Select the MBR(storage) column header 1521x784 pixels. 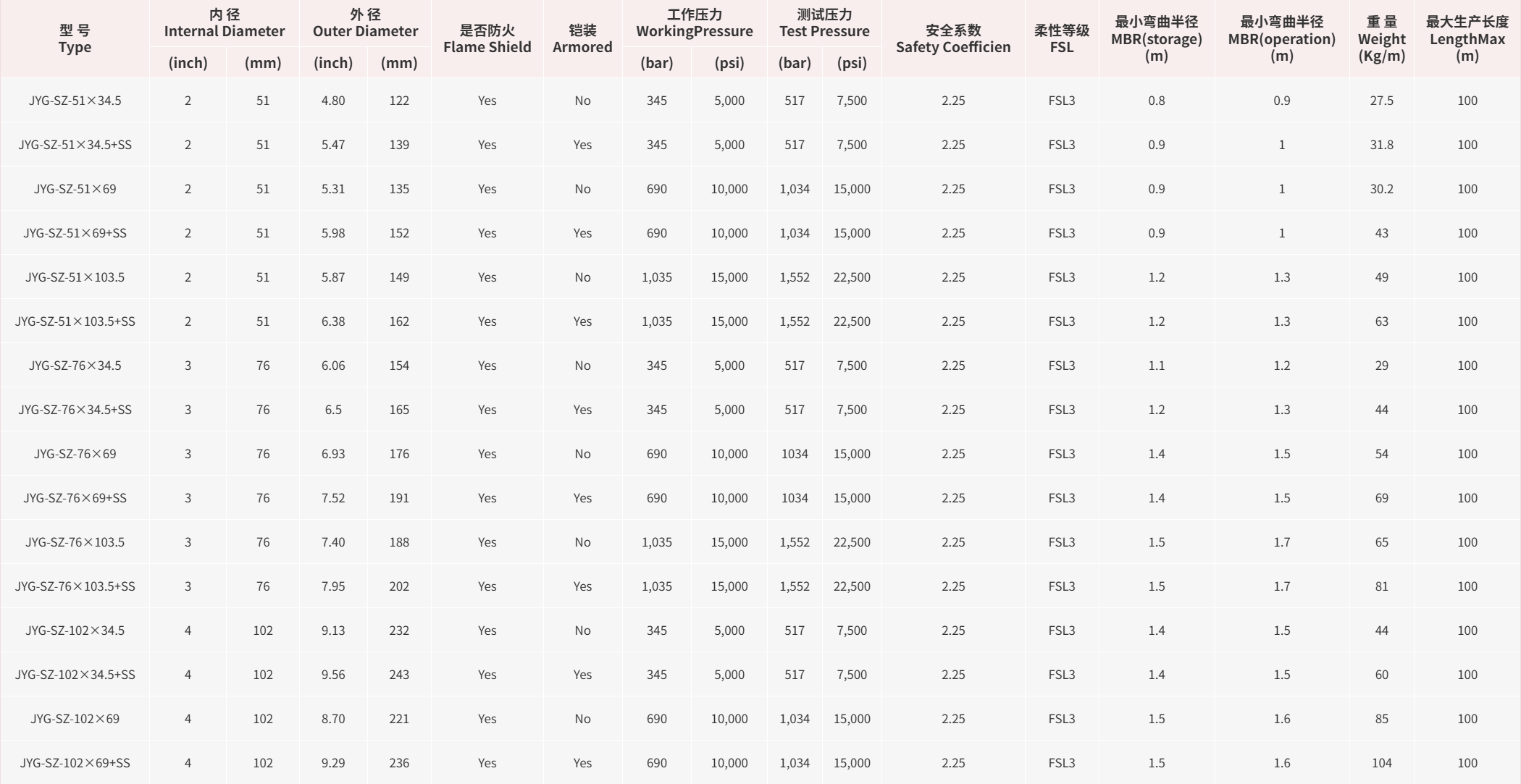pyautogui.click(x=1156, y=39)
